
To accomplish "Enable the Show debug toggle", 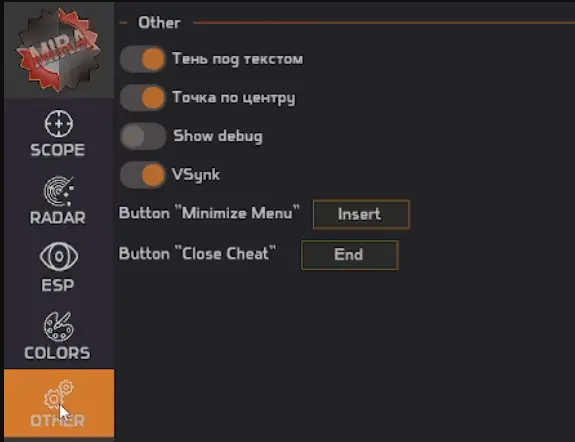I will 143,136.
